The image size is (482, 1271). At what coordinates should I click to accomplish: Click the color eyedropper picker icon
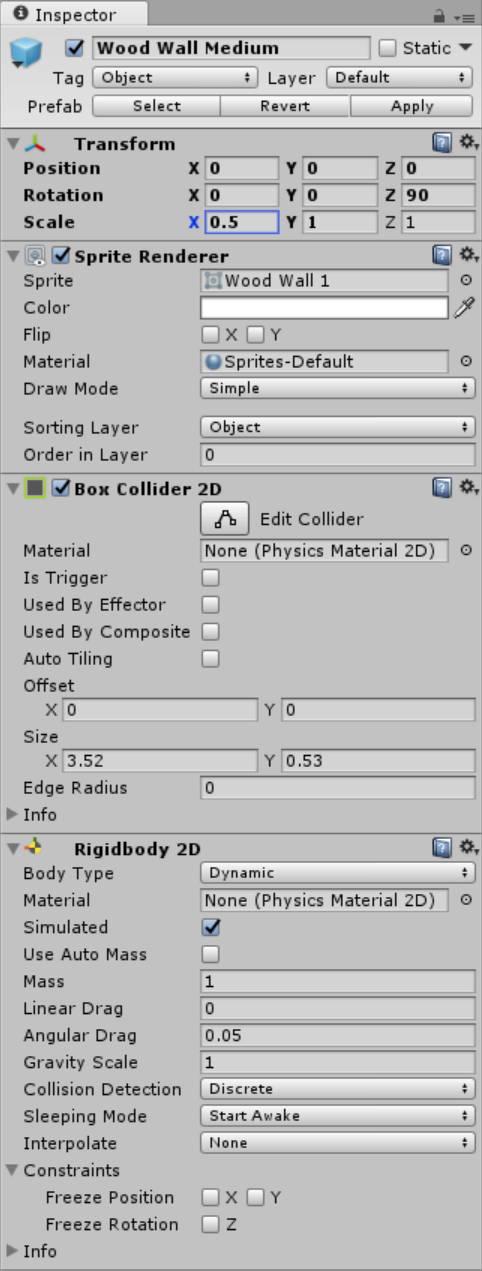coord(465,308)
